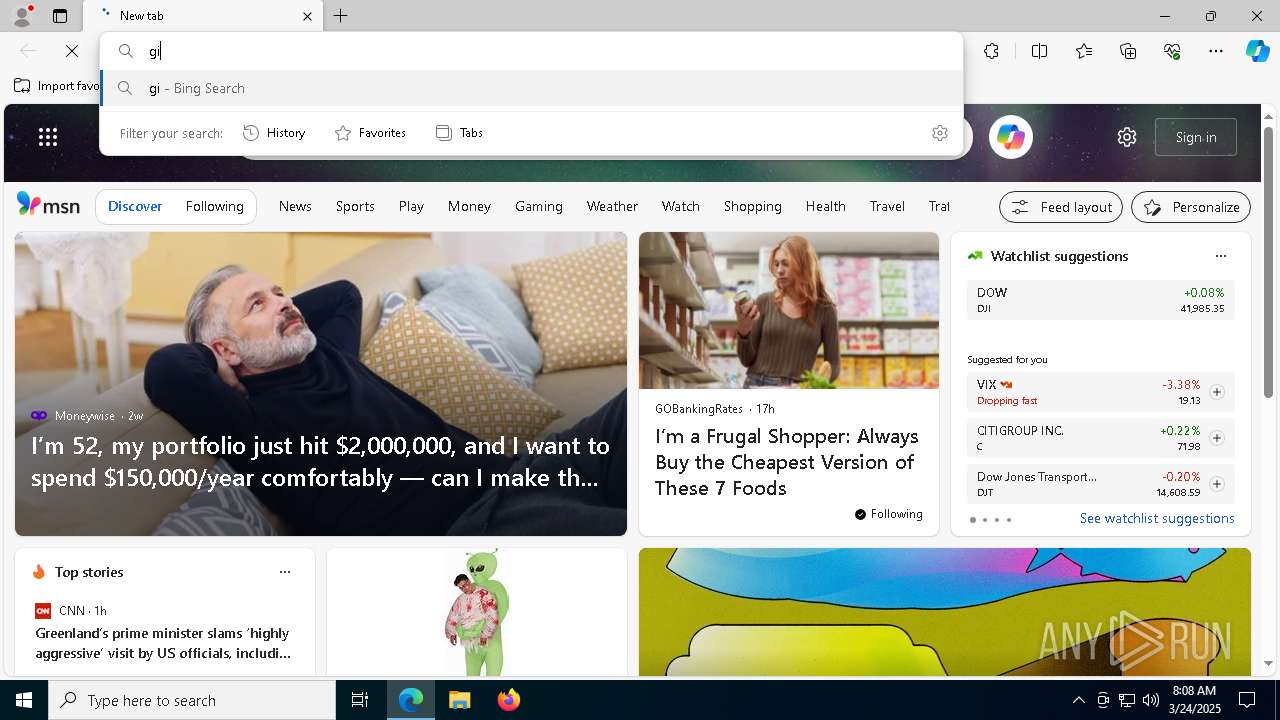
Task: Open a new tab with the plus button
Action: (341, 16)
